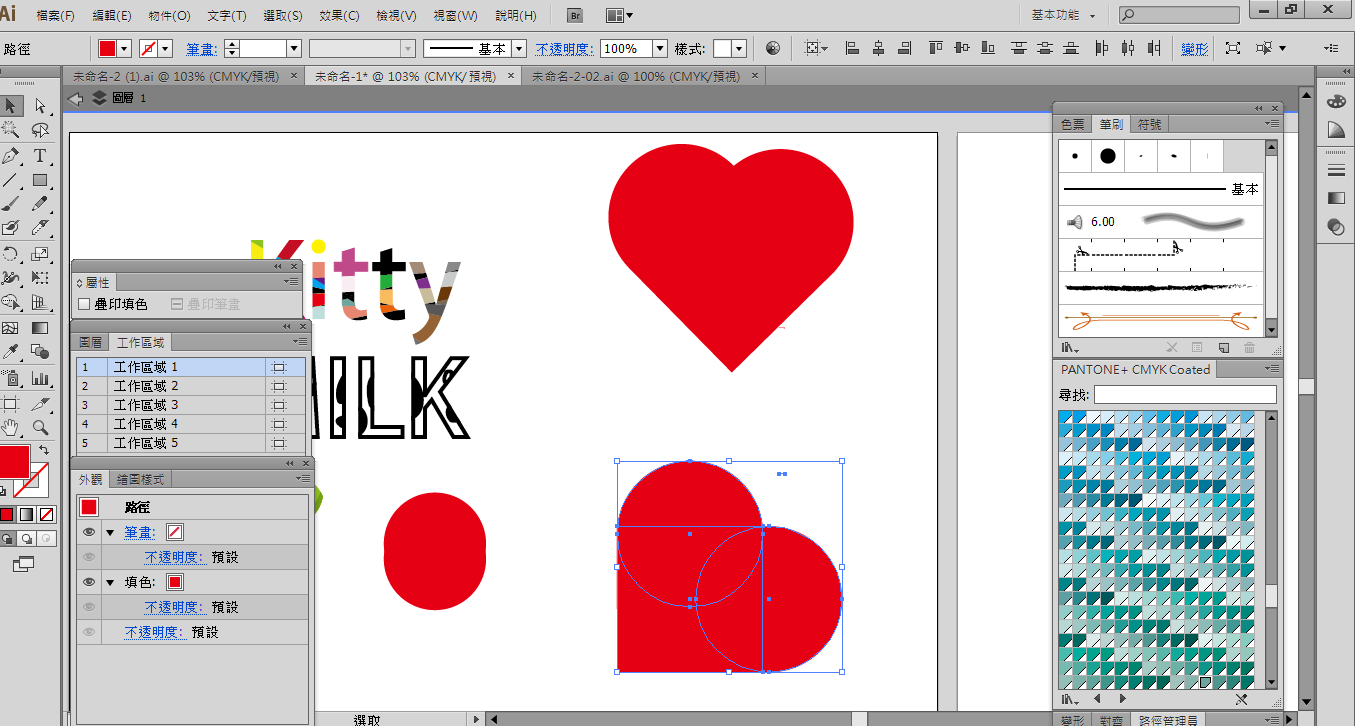The image size is (1355, 726).
Task: Select the Zoom magnifier tool
Action: (x=40, y=428)
